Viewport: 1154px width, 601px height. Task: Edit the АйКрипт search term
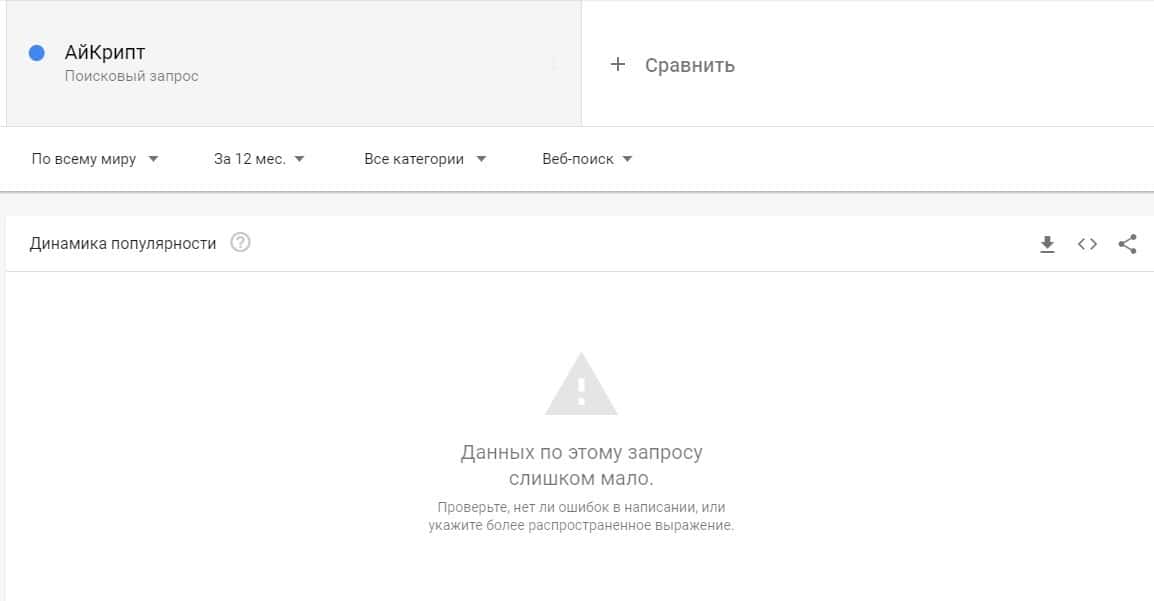tap(105, 52)
